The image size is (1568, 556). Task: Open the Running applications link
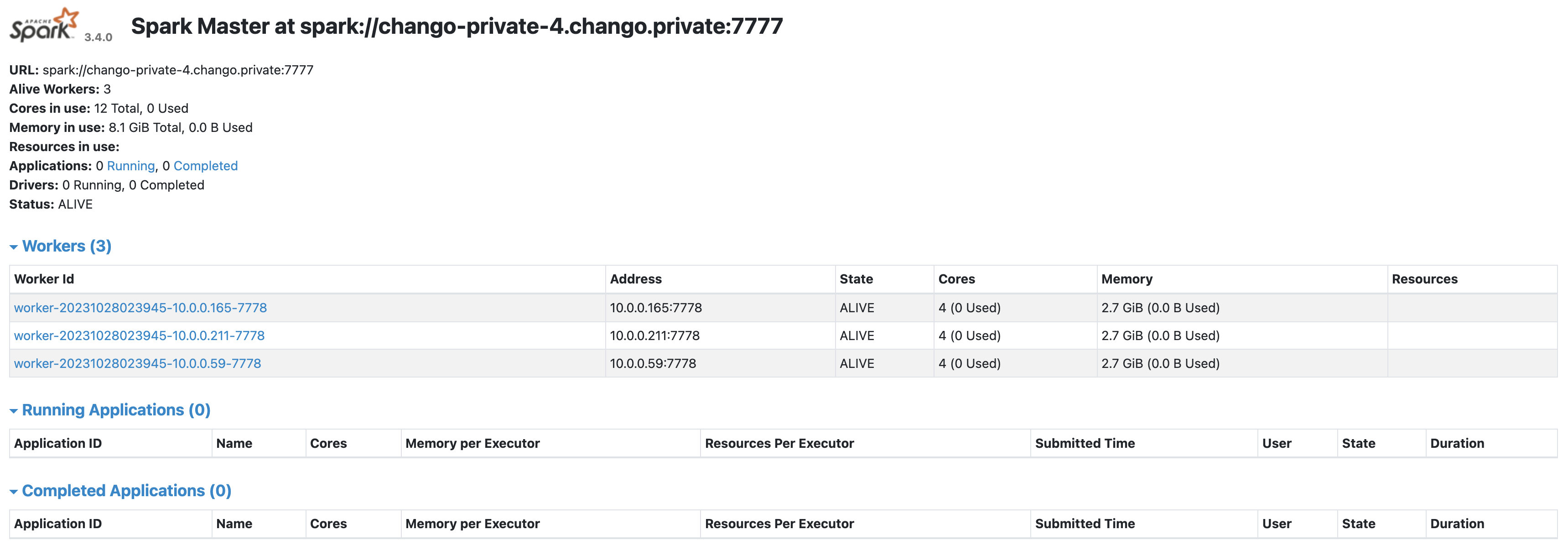pyautogui.click(x=131, y=166)
